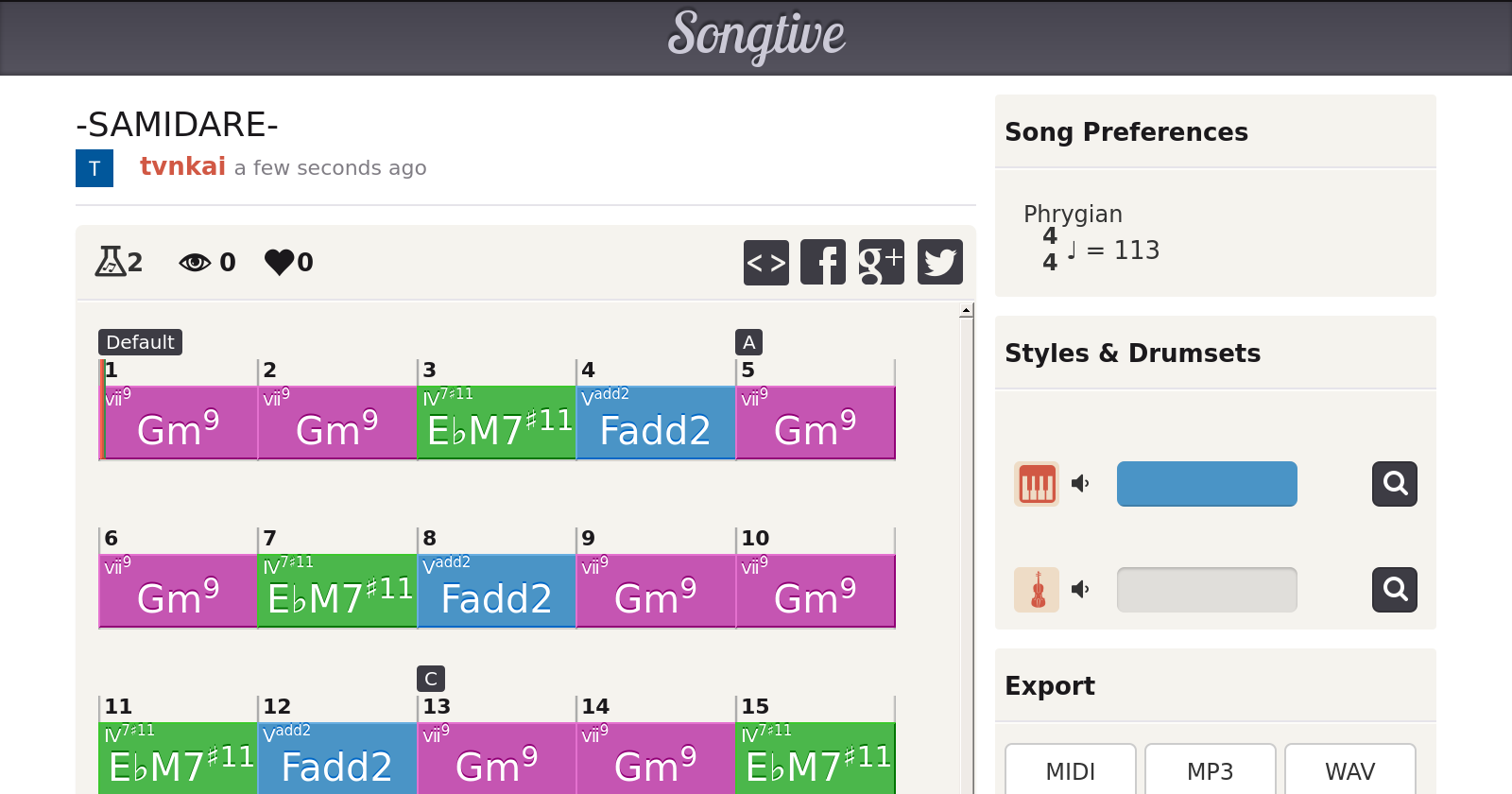Click the embed code icon

765,262
